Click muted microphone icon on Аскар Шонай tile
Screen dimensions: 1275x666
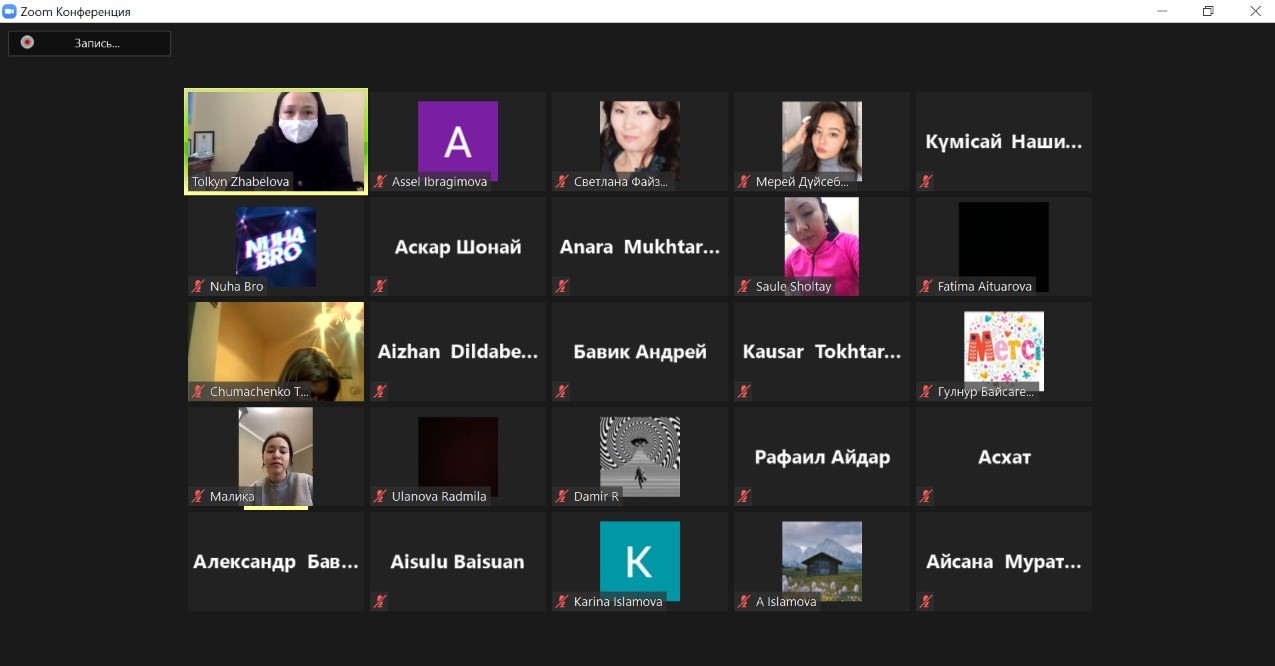tap(380, 286)
